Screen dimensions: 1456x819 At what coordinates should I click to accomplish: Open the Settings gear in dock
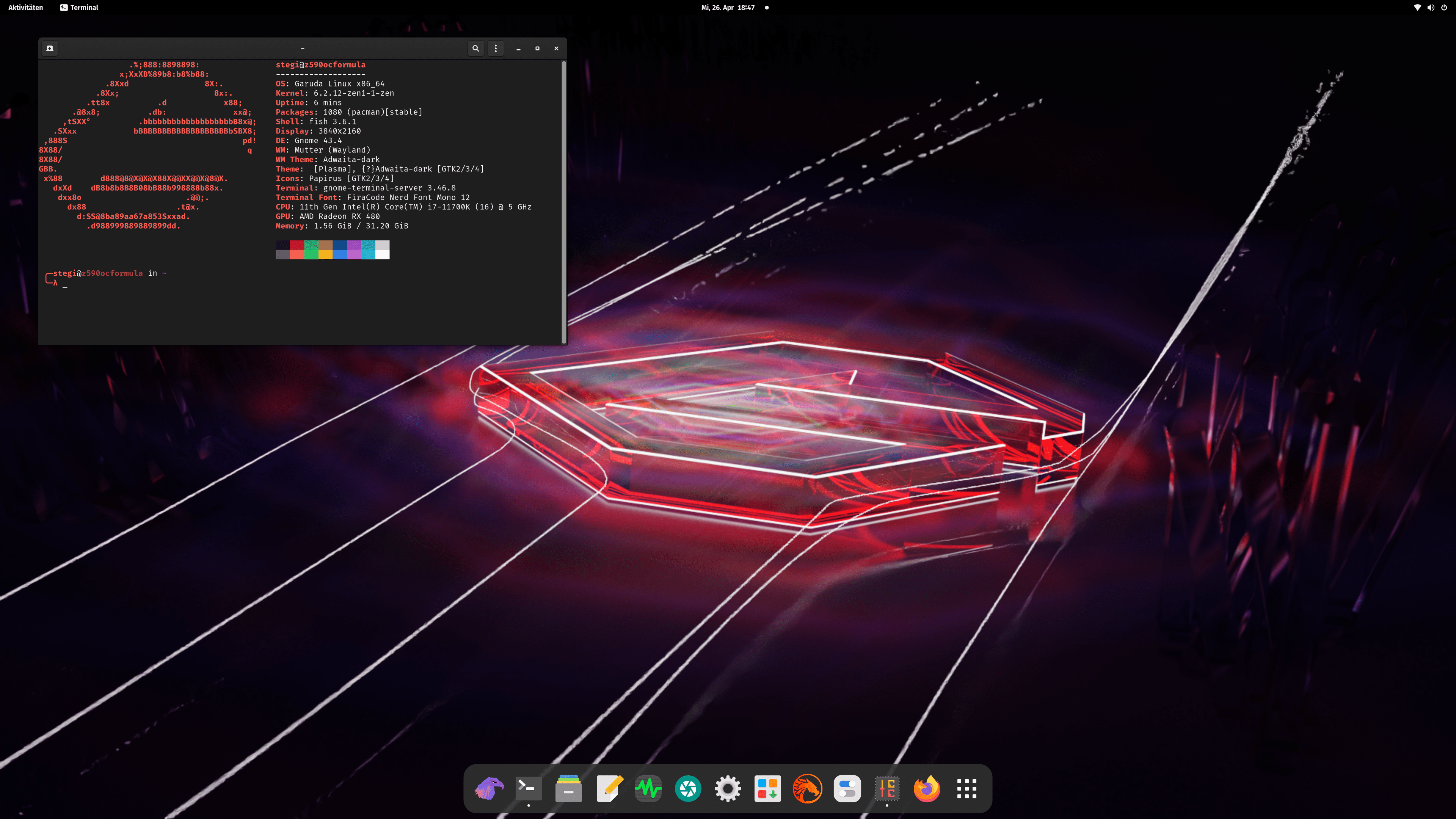coord(728,789)
